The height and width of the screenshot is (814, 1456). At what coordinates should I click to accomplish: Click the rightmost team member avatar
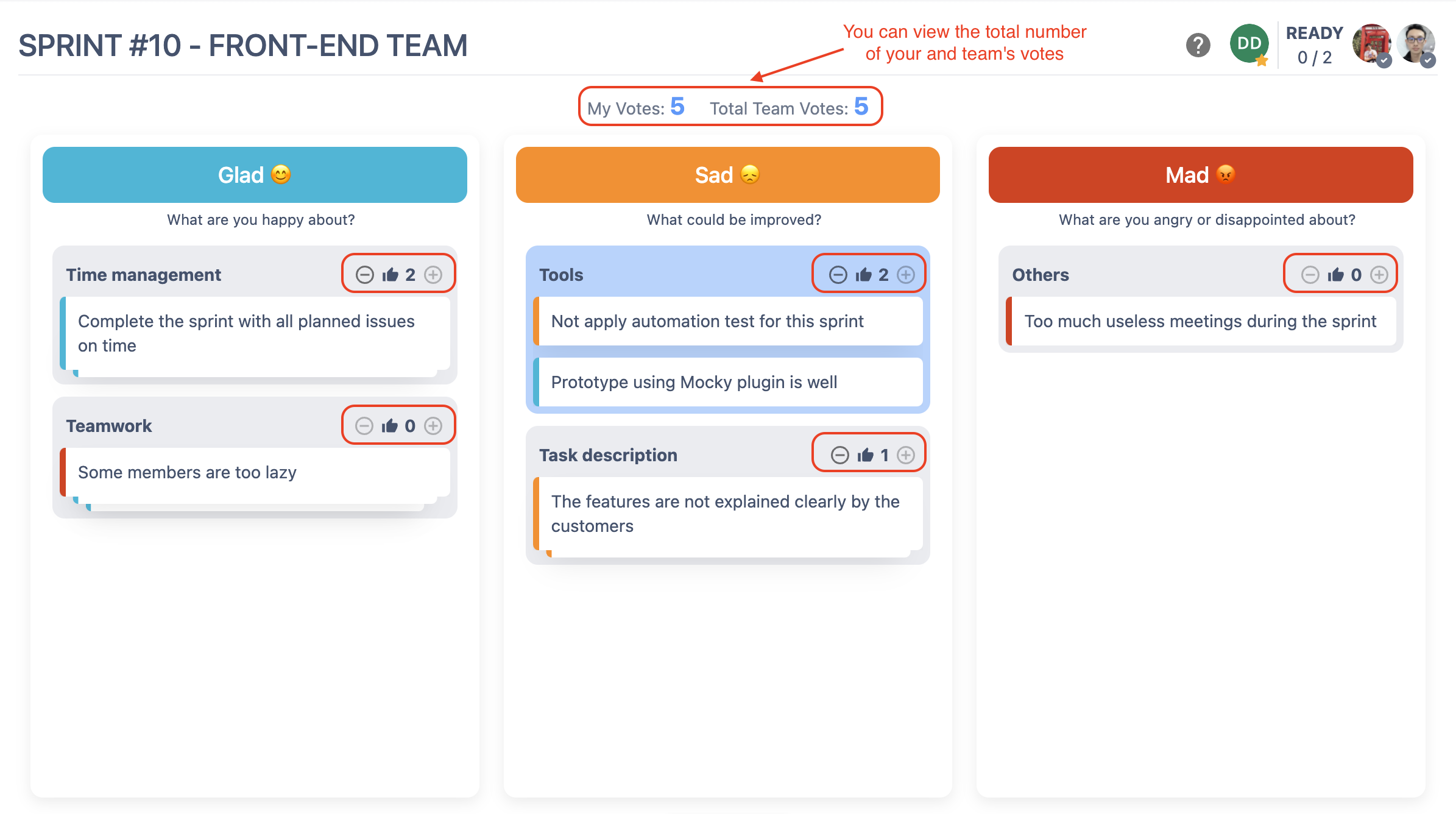(x=1416, y=44)
